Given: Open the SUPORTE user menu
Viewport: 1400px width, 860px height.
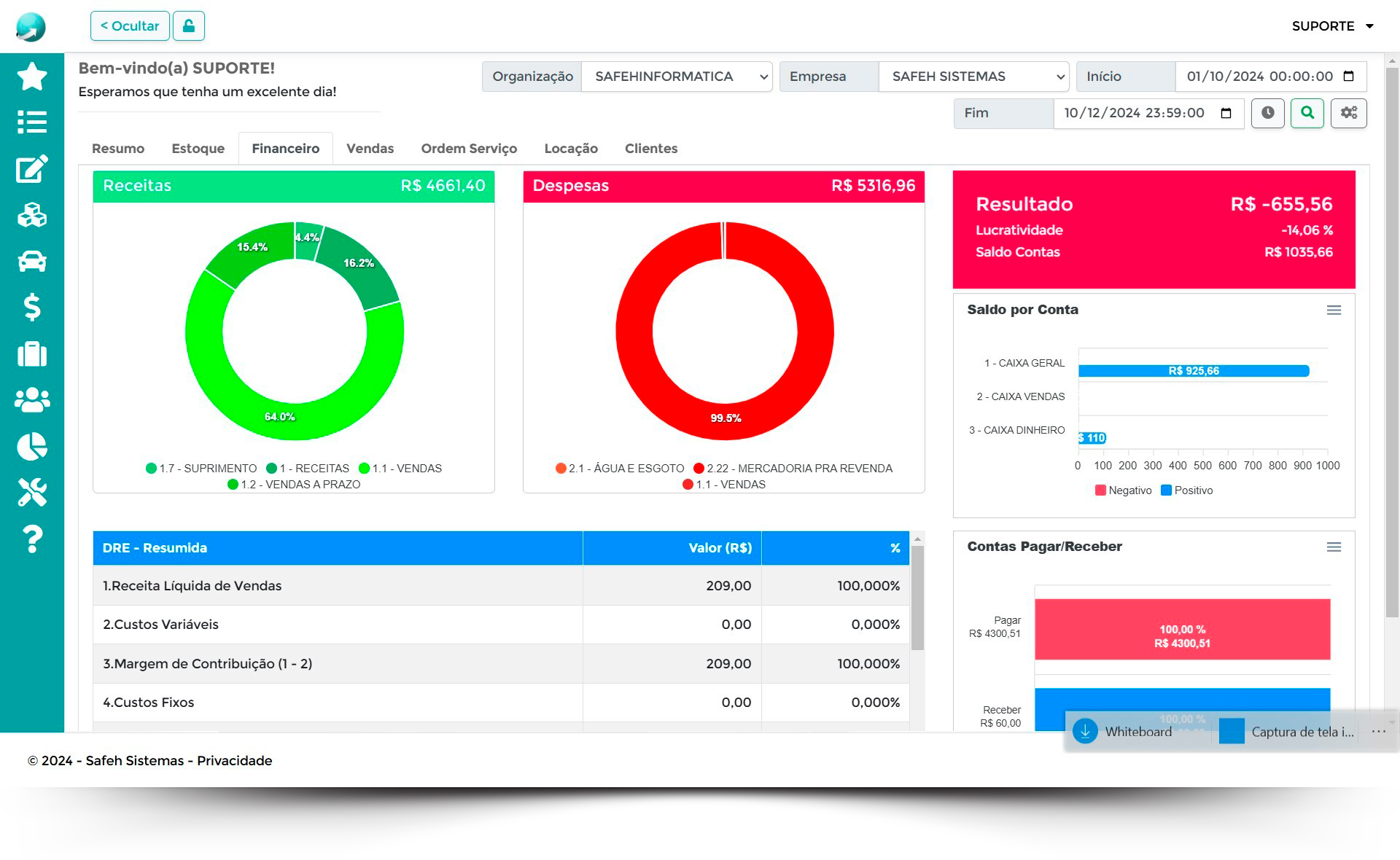Looking at the screenshot, I should (1333, 26).
